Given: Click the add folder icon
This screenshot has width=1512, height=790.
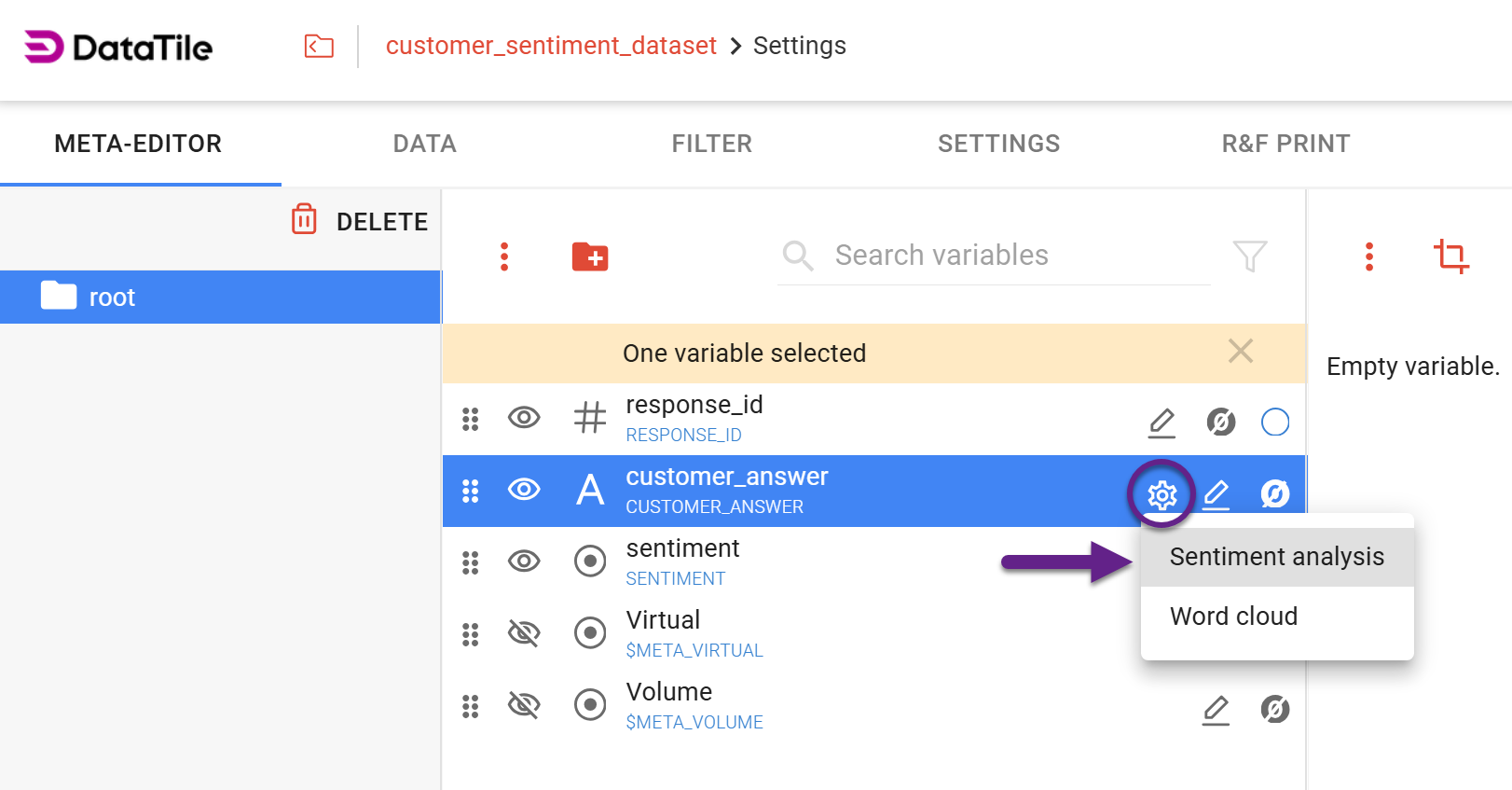Looking at the screenshot, I should (x=590, y=256).
